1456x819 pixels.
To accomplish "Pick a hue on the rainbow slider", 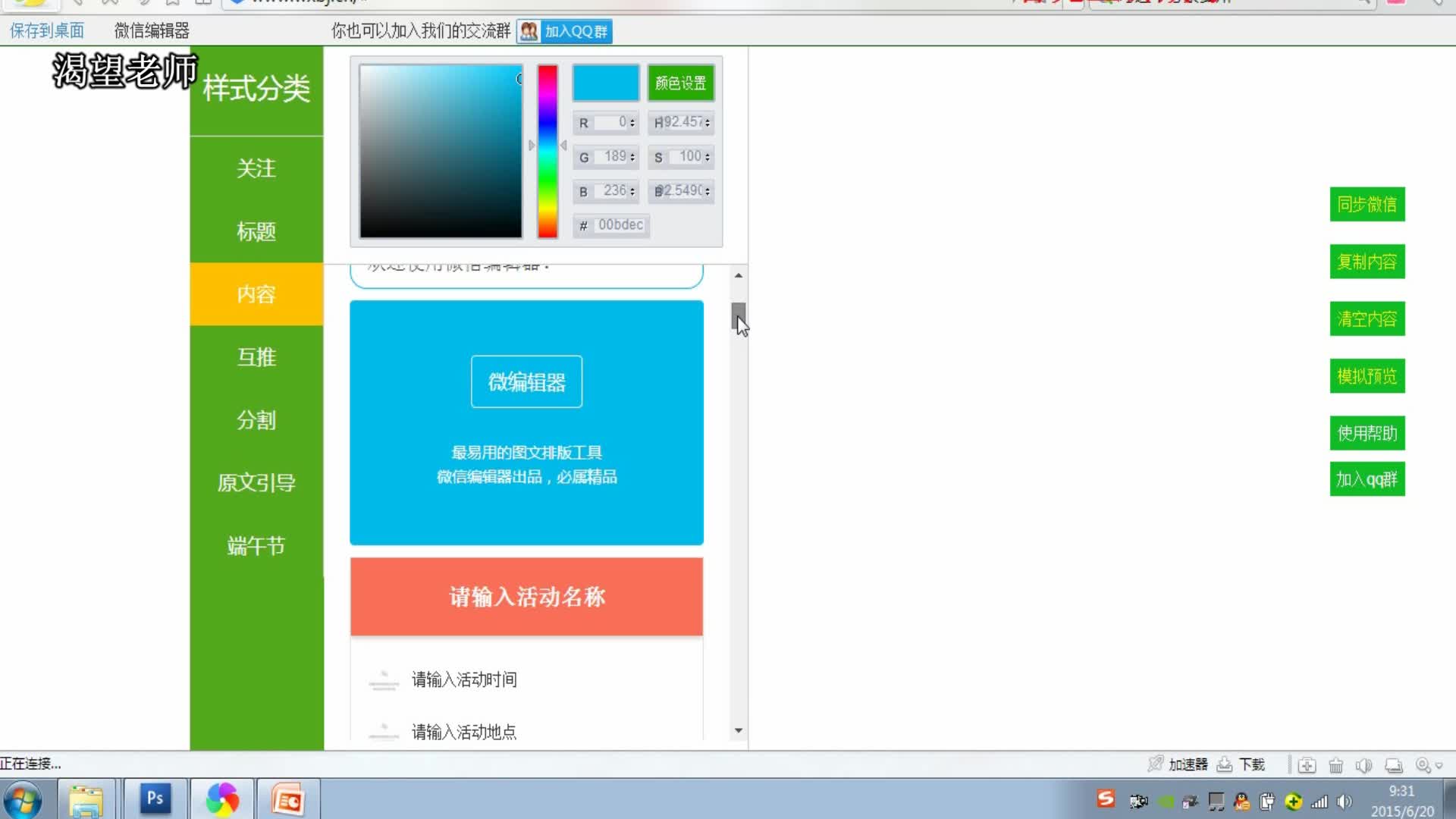I will click(548, 152).
